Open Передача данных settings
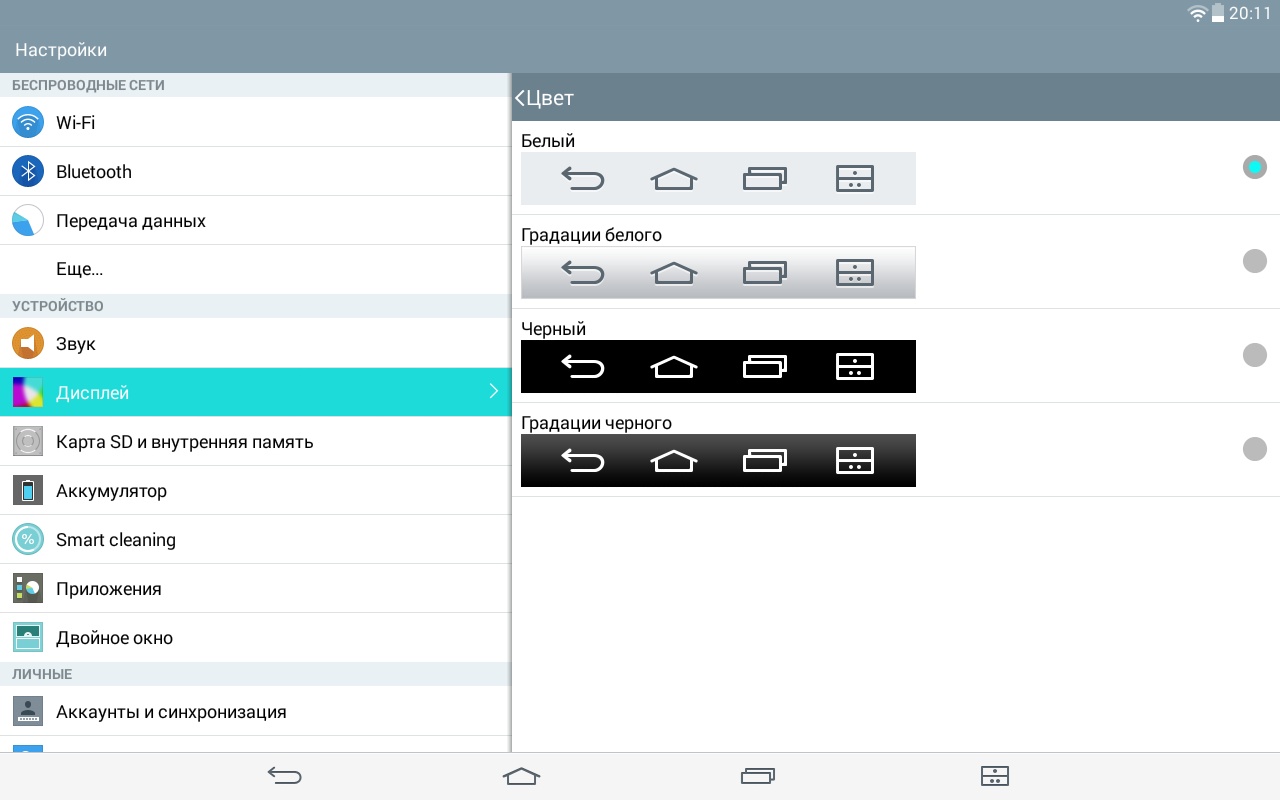This screenshot has height=800, width=1280. [x=131, y=220]
